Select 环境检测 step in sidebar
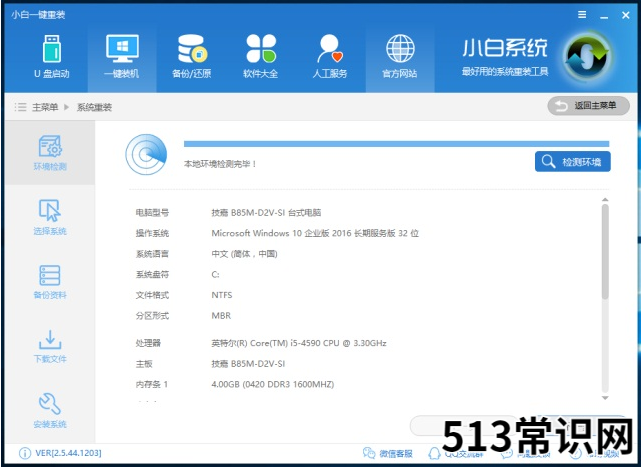643x467 pixels. [50, 153]
